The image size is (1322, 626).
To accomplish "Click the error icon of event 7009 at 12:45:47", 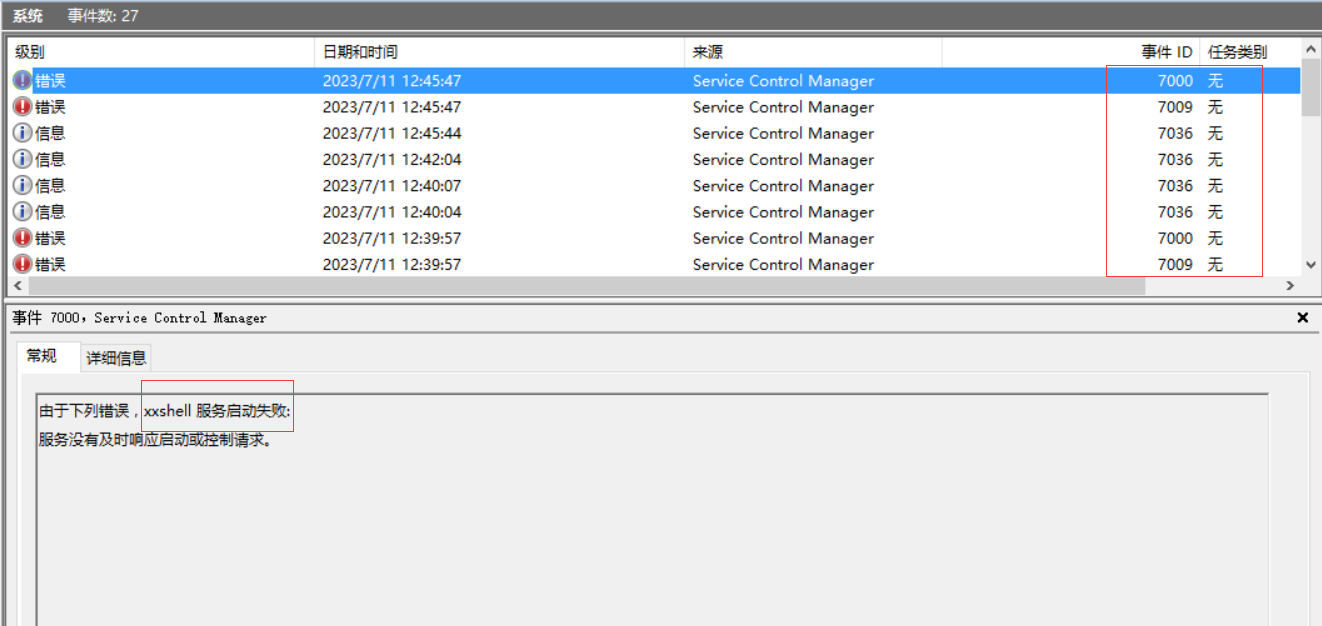I will pyautogui.click(x=22, y=107).
